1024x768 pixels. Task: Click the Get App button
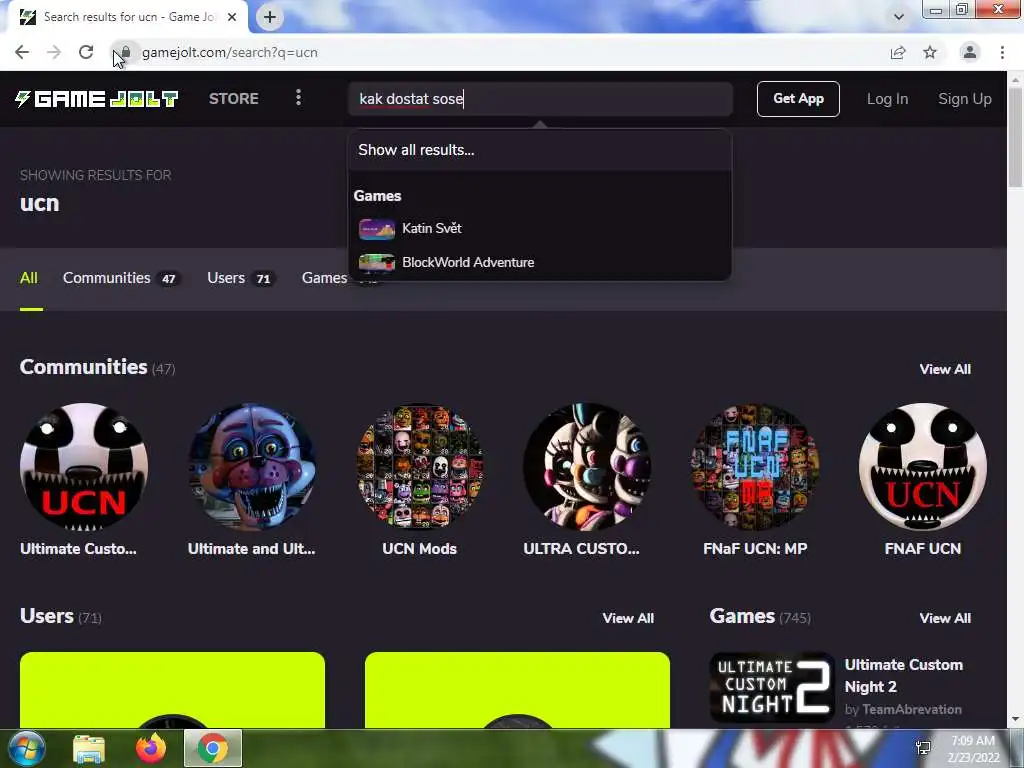click(x=798, y=99)
